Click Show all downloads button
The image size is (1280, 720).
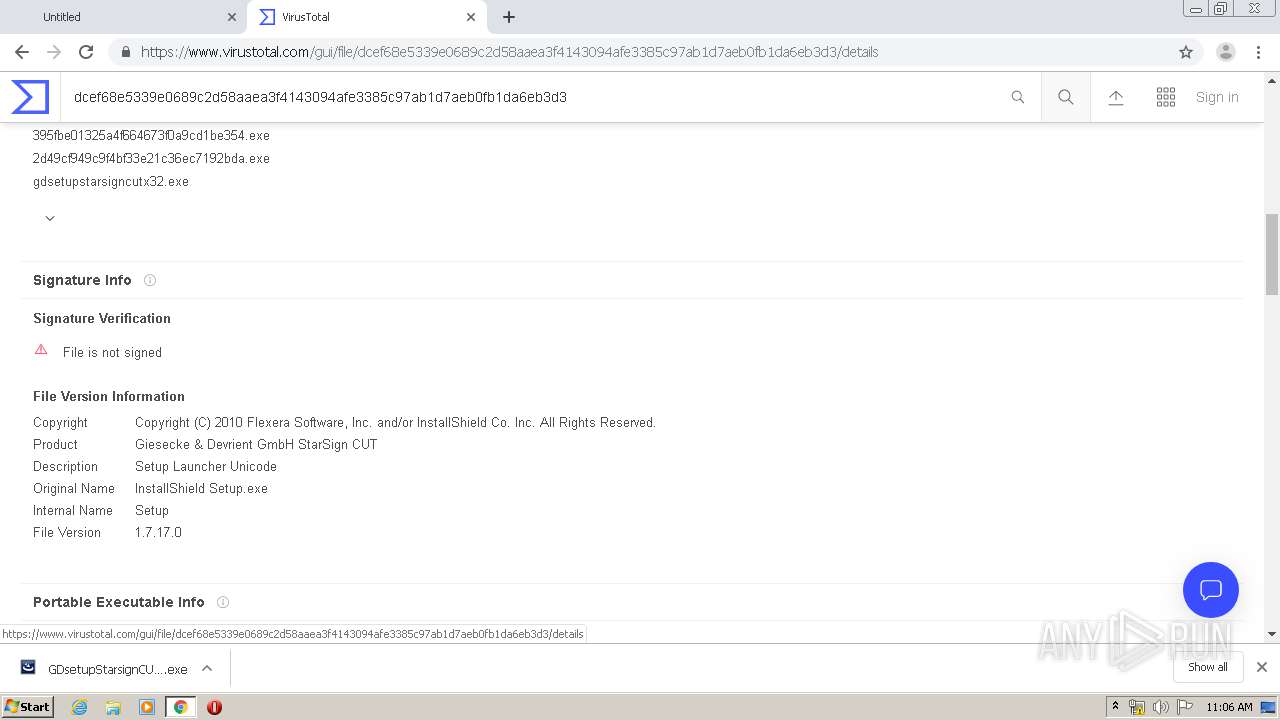[1208, 667]
